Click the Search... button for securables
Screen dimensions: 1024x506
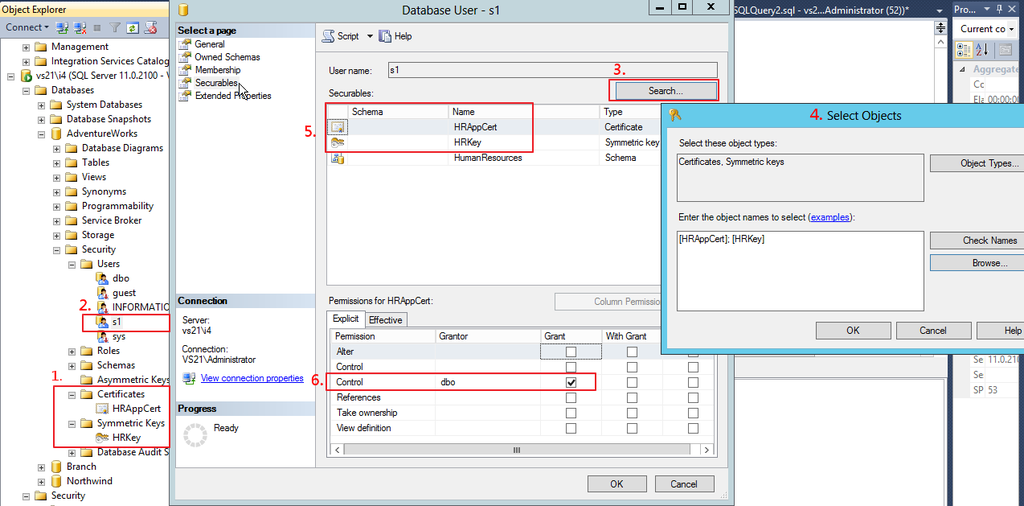pyautogui.click(x=665, y=91)
